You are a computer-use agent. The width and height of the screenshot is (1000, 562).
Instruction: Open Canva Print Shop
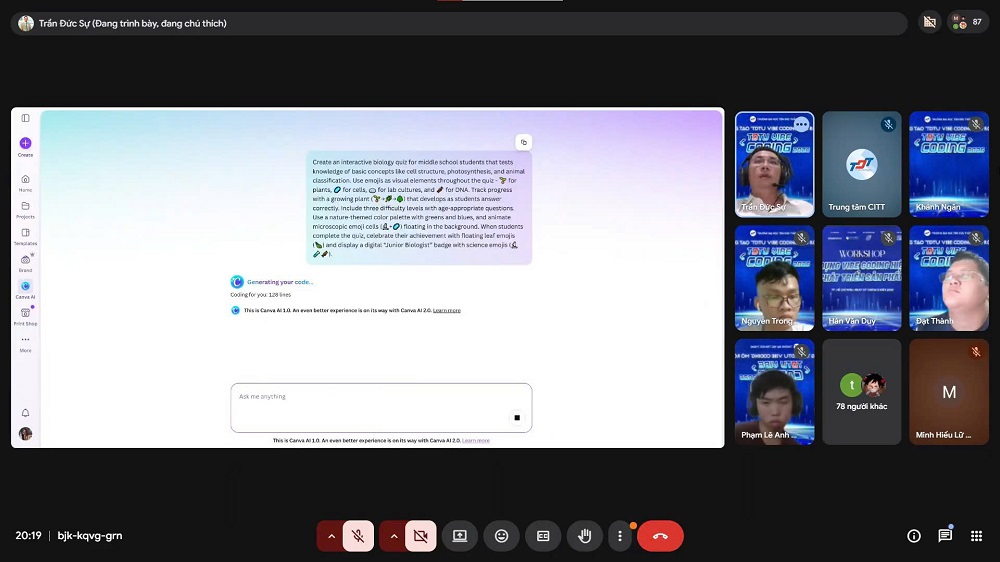pos(26,316)
